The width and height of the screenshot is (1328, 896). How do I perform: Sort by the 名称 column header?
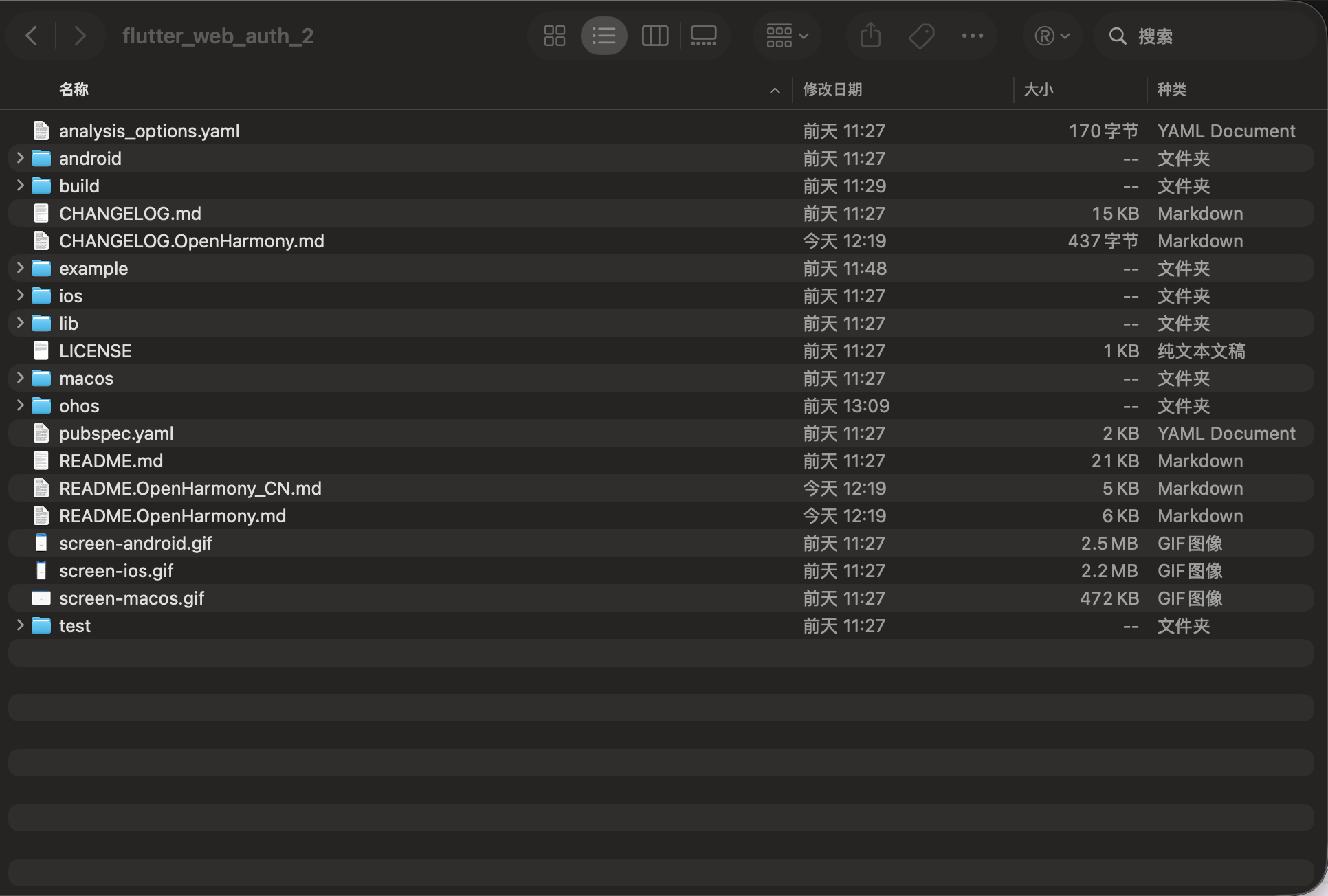(74, 89)
